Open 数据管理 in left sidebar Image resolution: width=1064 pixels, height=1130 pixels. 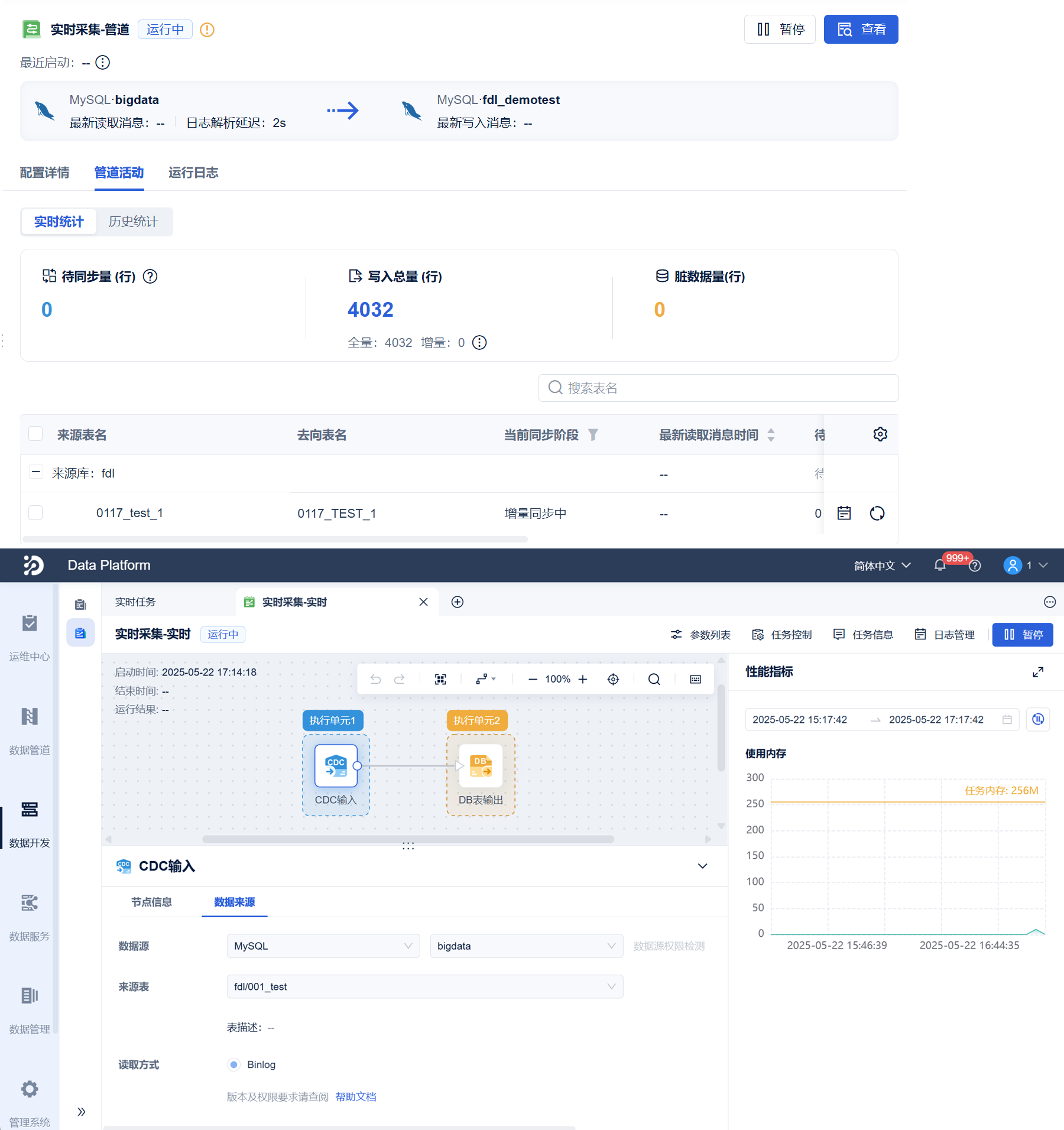[30, 1010]
